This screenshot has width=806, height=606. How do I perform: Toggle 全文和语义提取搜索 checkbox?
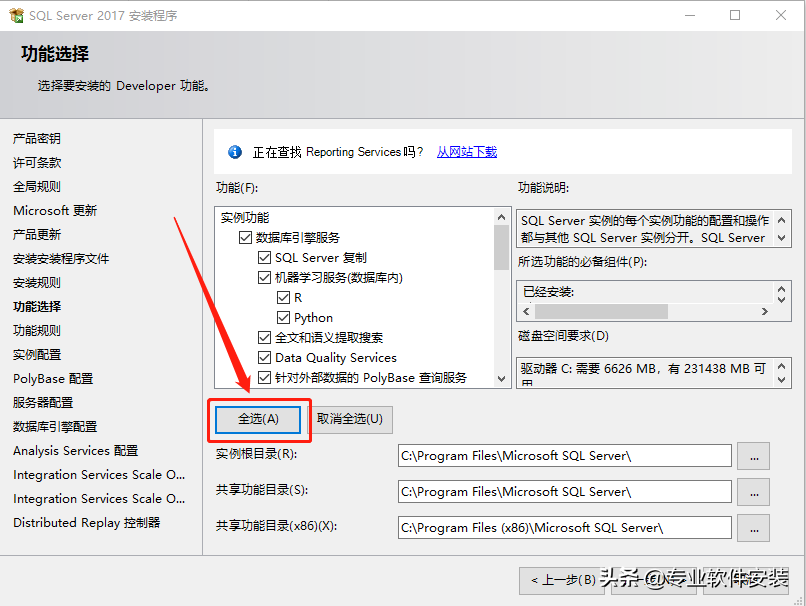pos(264,338)
